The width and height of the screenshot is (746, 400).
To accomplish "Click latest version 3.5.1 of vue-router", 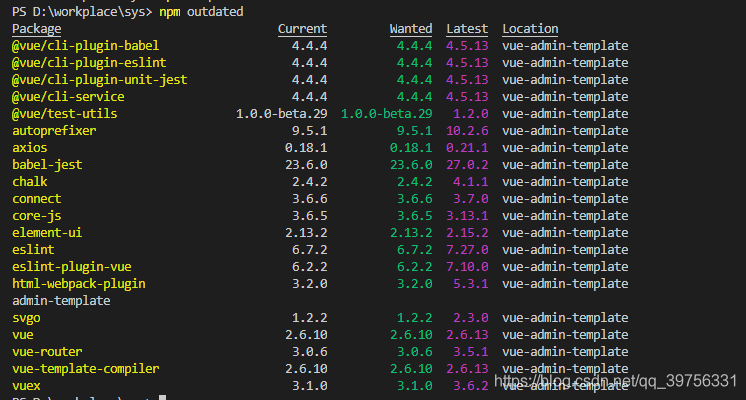I will pyautogui.click(x=471, y=351).
